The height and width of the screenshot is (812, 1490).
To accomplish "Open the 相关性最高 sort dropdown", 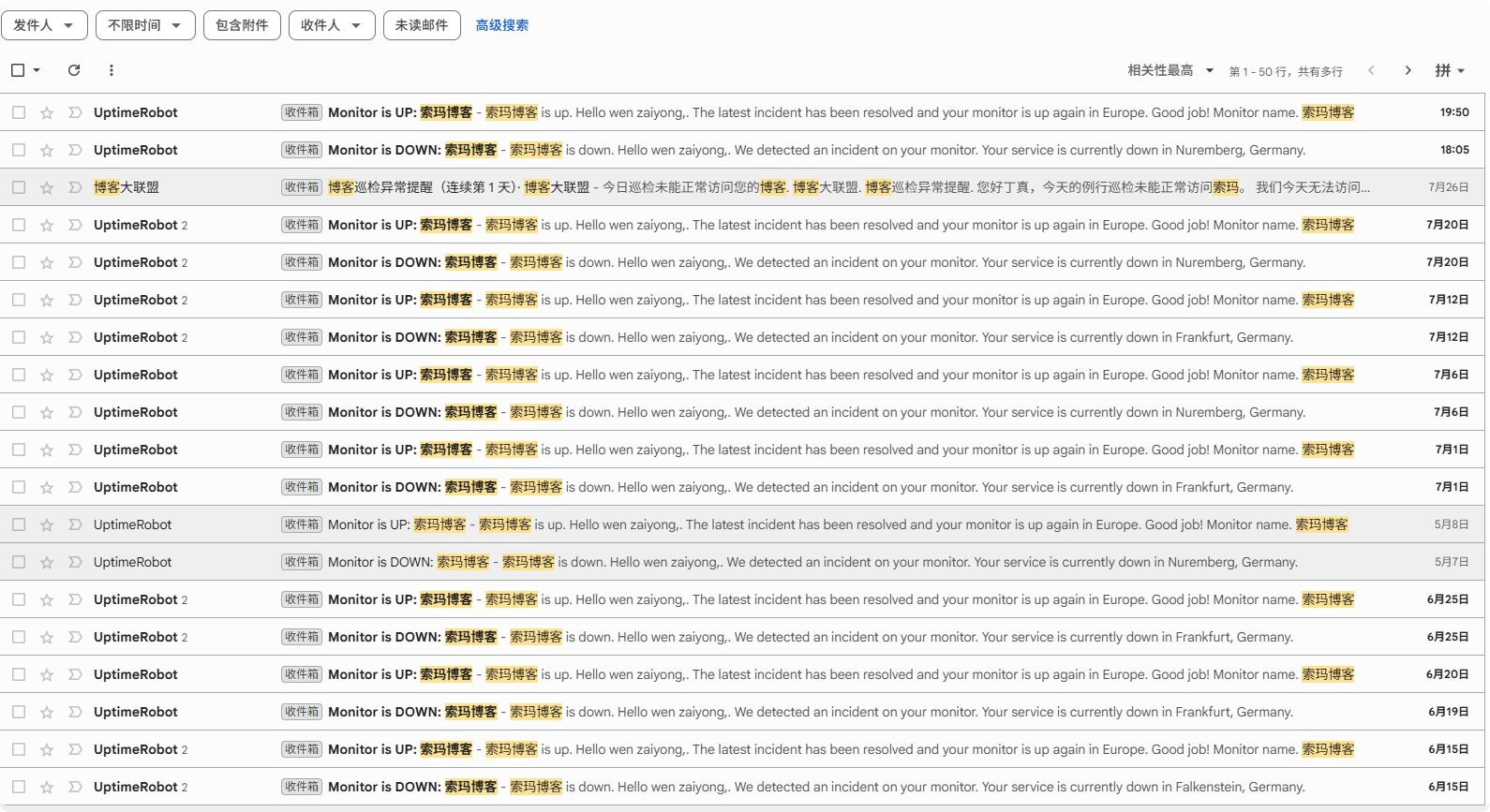I will [x=1170, y=70].
